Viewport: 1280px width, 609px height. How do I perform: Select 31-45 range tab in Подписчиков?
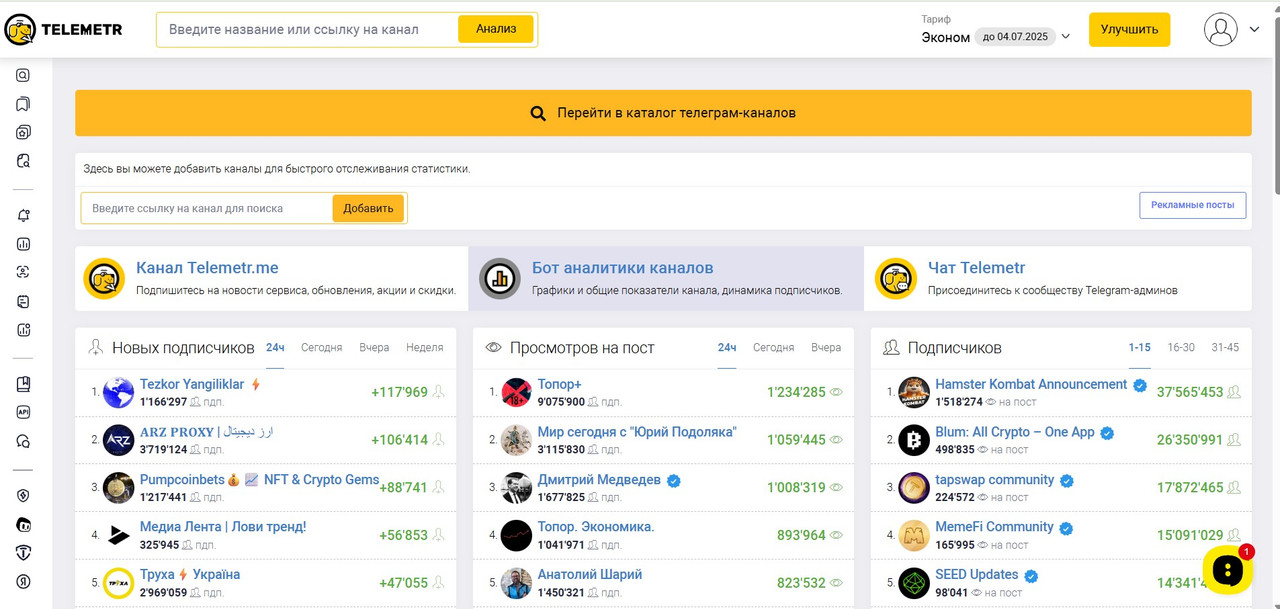tap(1225, 347)
